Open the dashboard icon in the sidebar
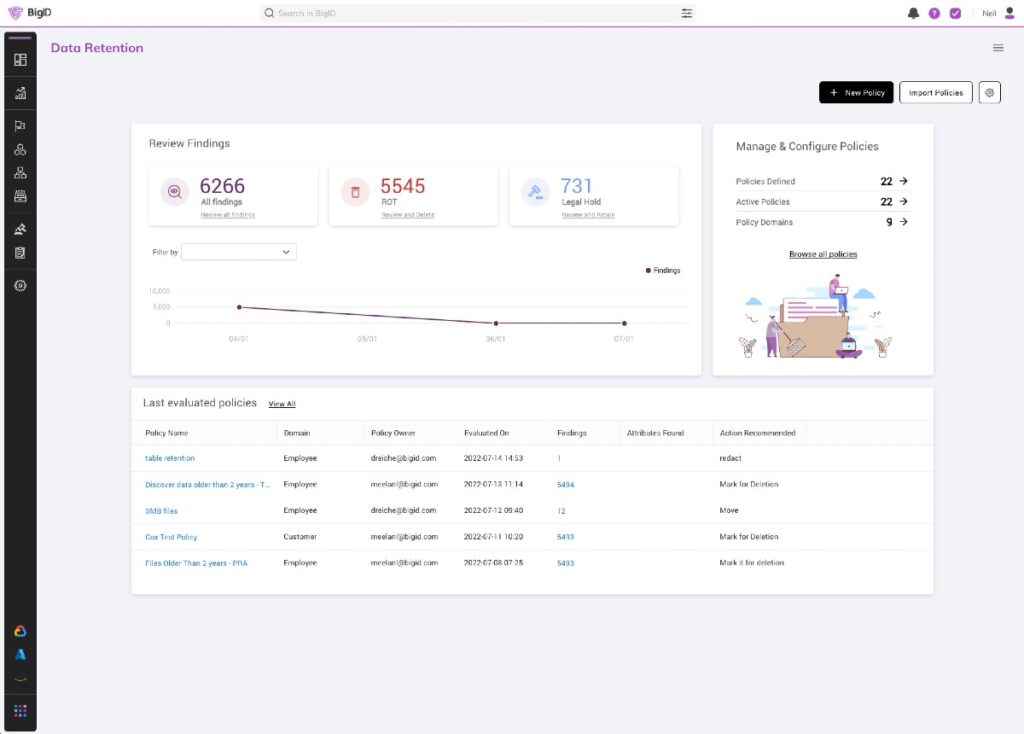Image resolution: width=1024 pixels, height=734 pixels. click(20, 60)
